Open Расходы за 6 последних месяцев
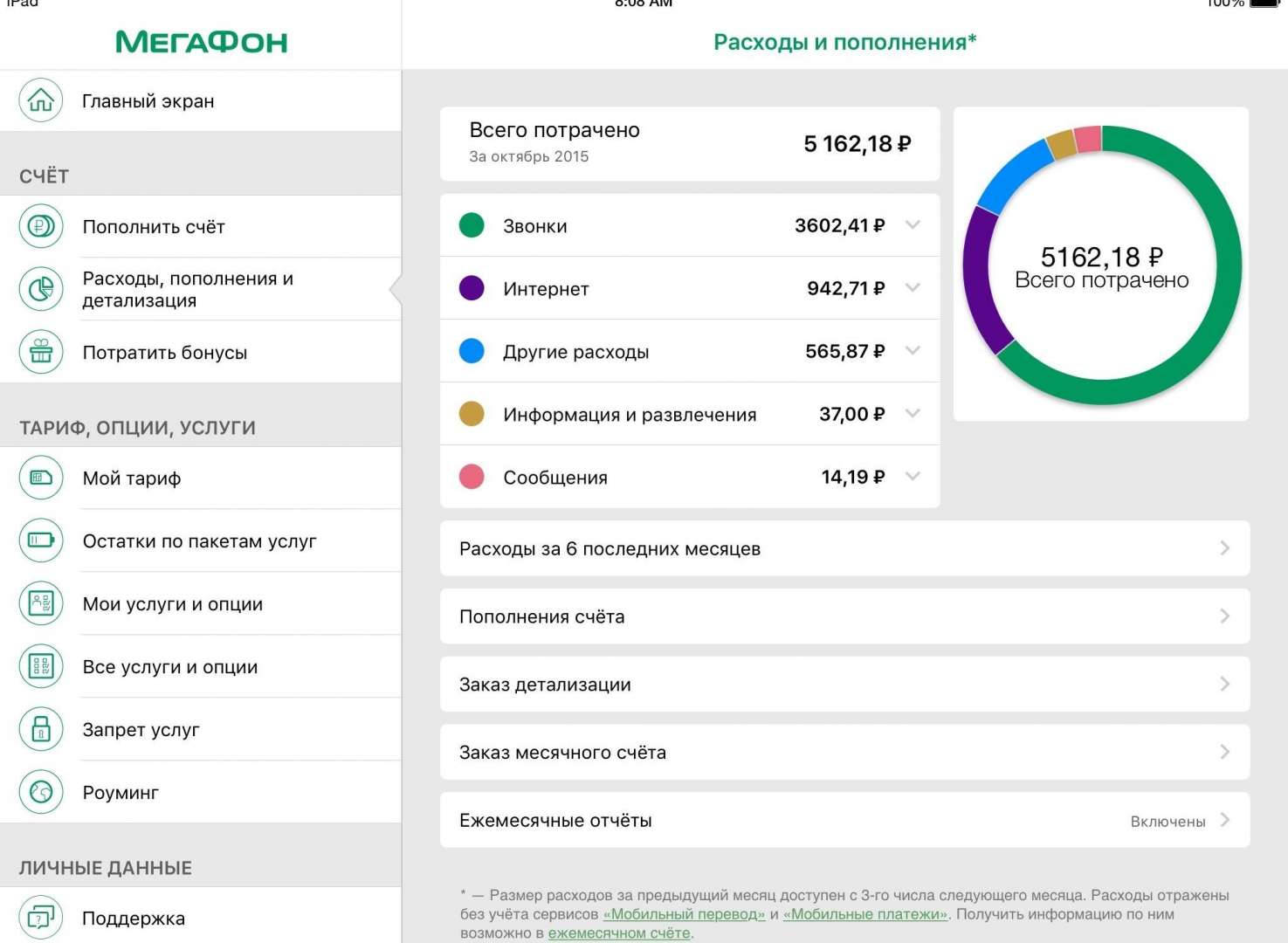This screenshot has height=943, width=1288. point(844,548)
